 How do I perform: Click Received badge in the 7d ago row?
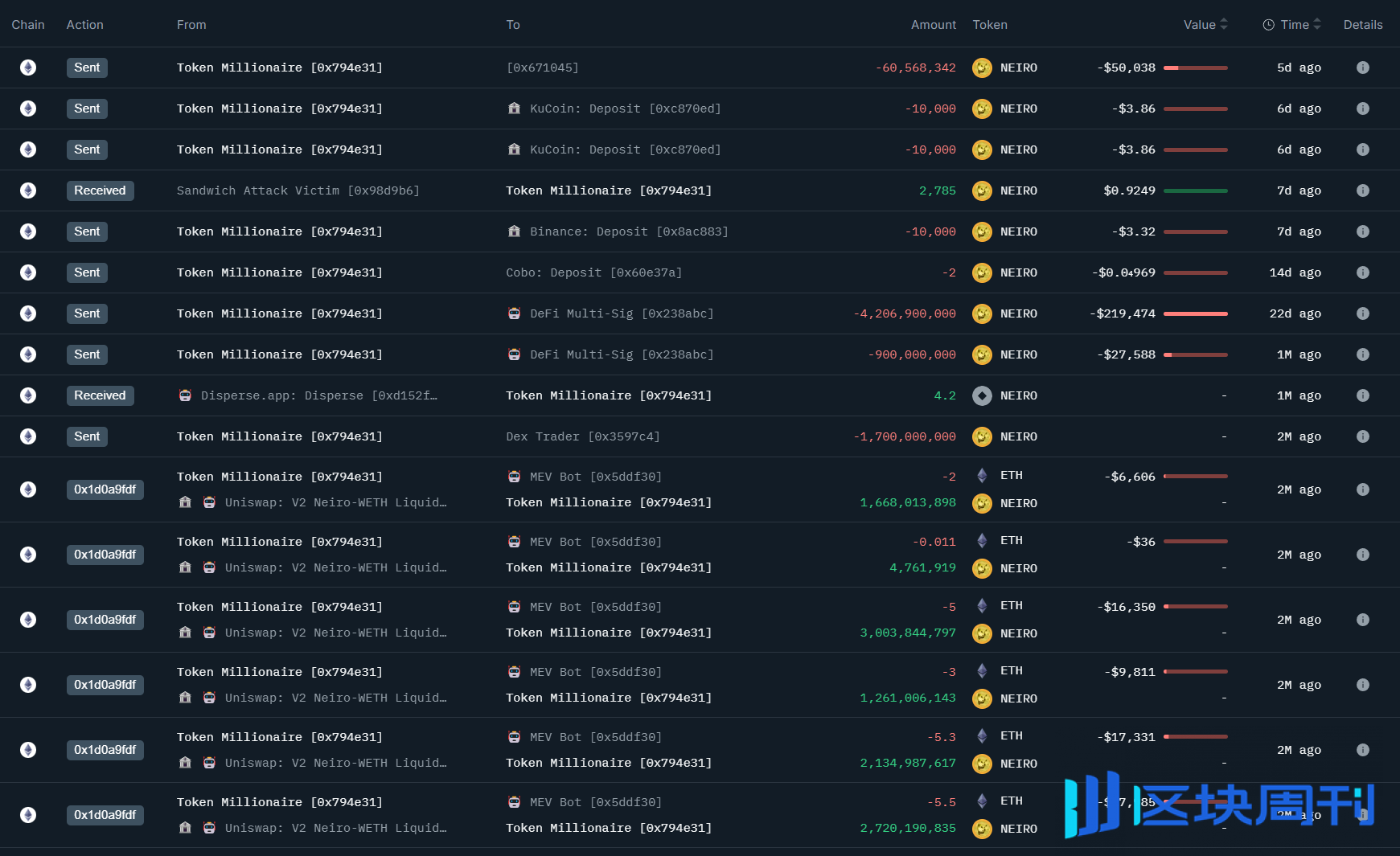click(100, 190)
